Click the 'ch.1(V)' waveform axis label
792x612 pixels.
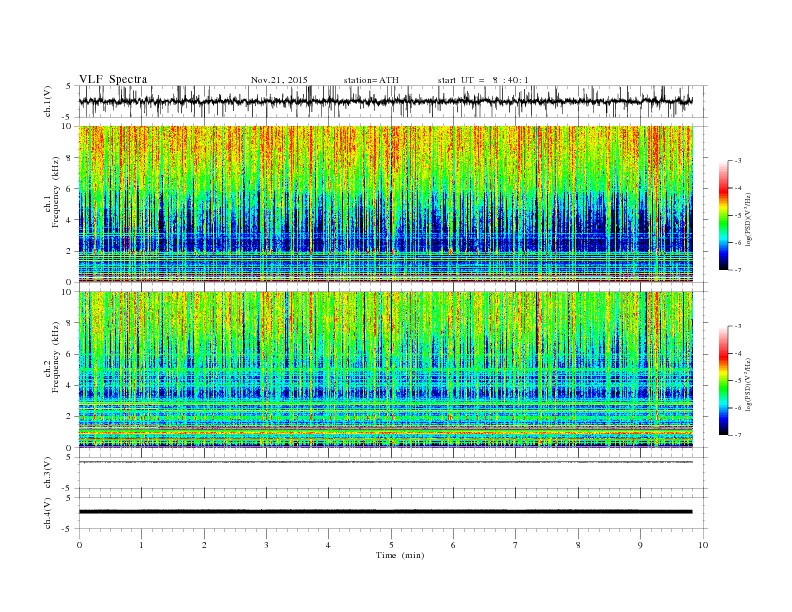pyautogui.click(x=48, y=101)
